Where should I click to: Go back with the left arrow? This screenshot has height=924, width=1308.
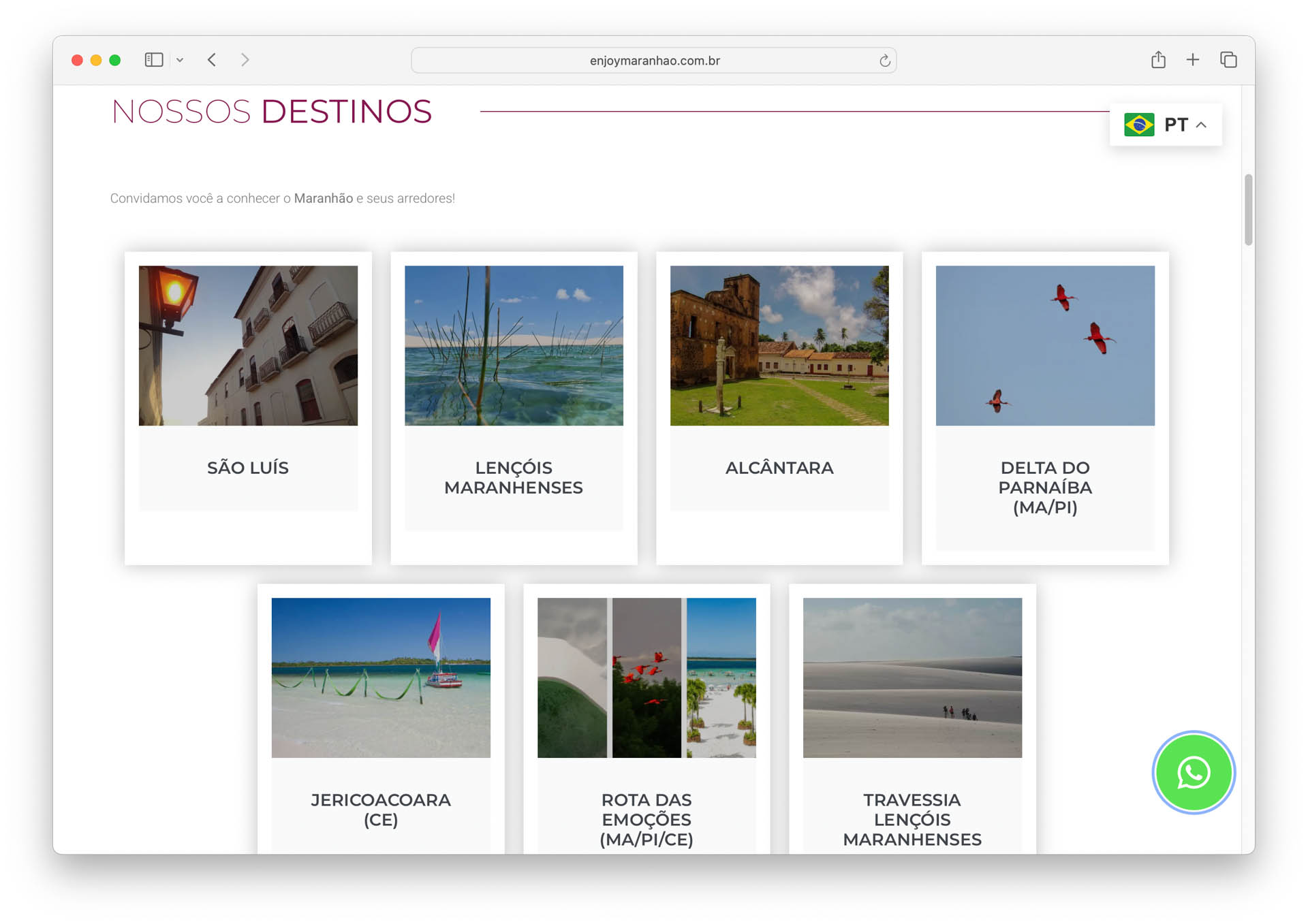(212, 60)
